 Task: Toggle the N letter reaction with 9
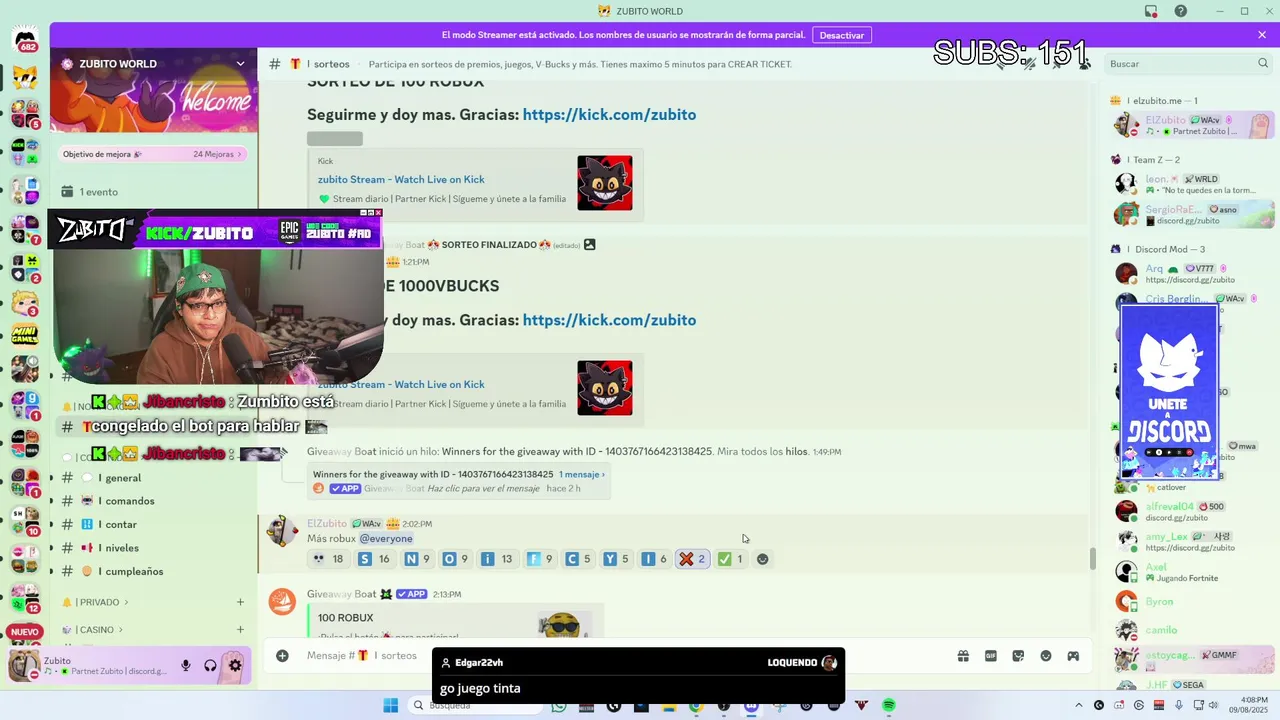(417, 559)
